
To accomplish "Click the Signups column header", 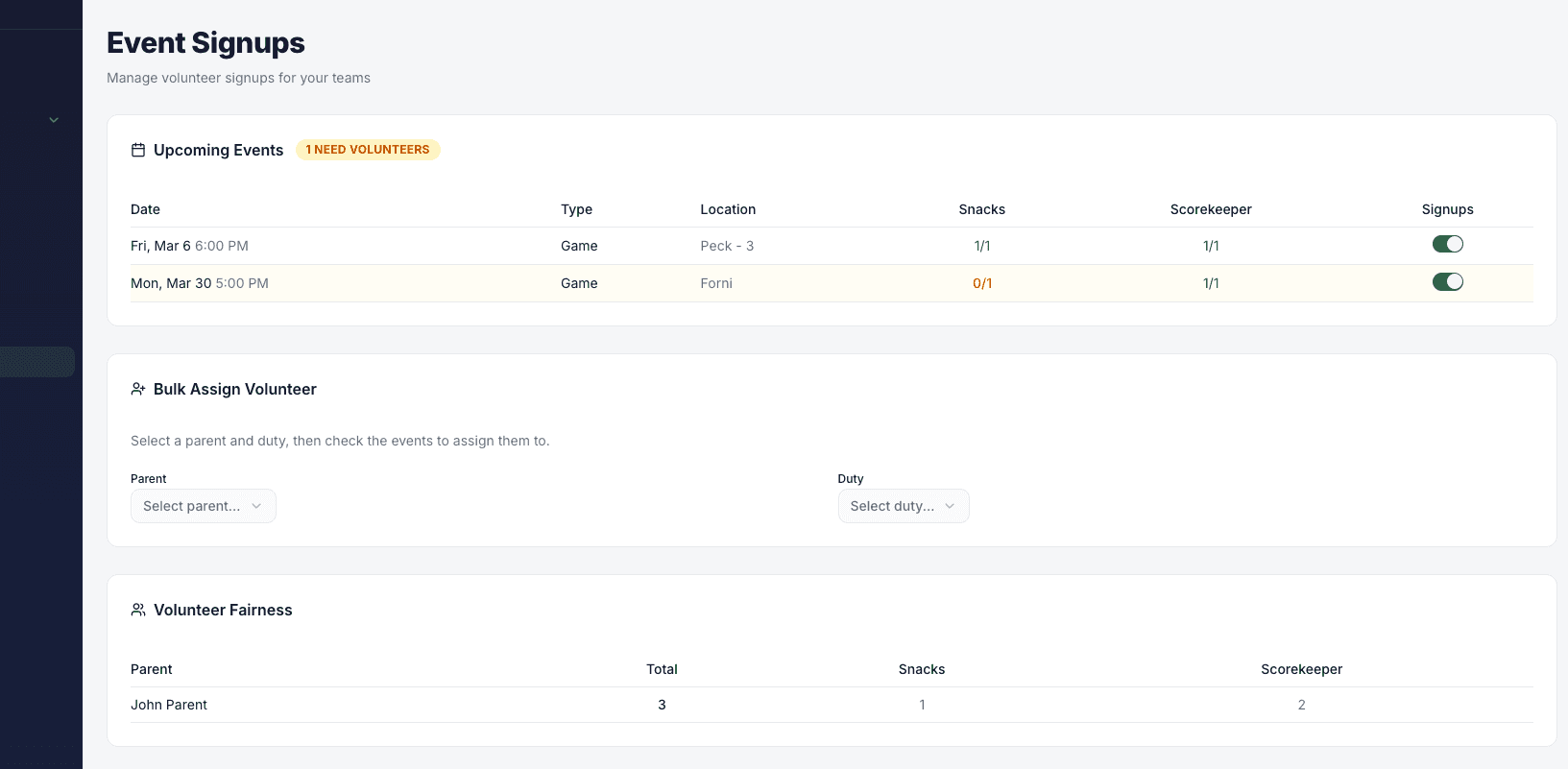I will point(1447,209).
